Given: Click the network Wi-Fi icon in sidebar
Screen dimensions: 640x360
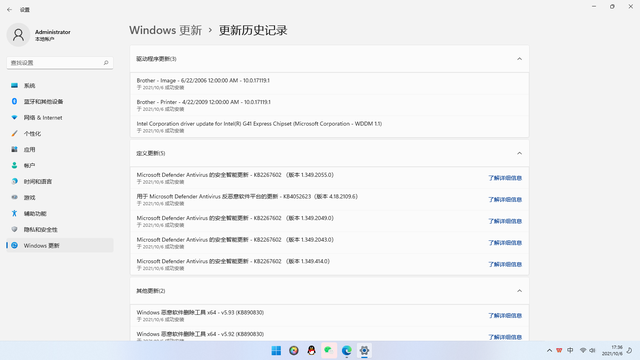Looking at the screenshot, I should (14, 118).
